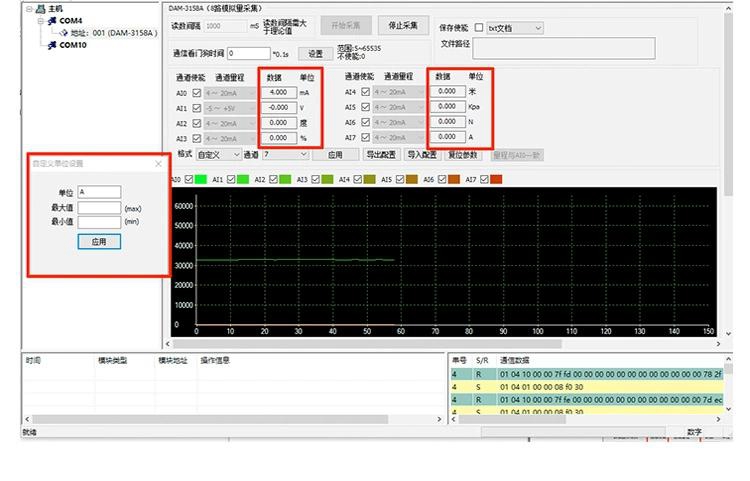Click 应用 in the custom unit dialog
Viewport: 750px width, 481px height.
point(98,241)
